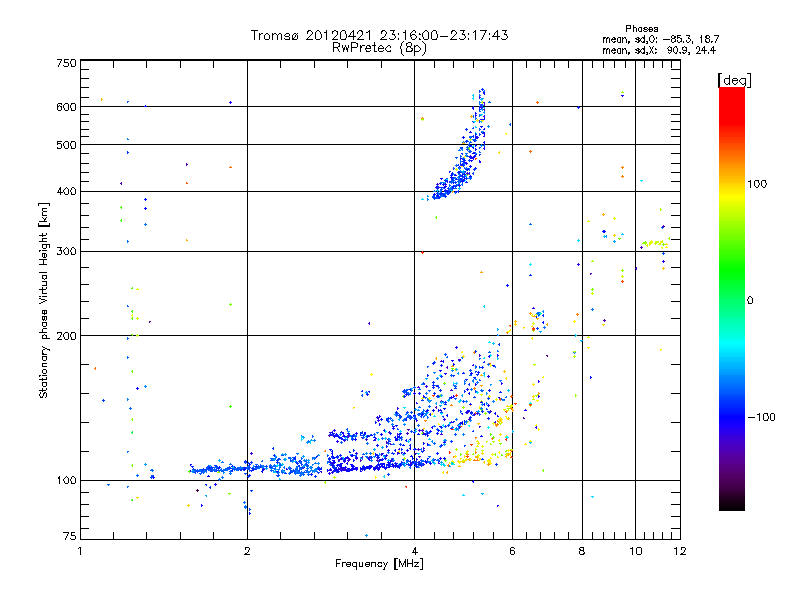Viewport: 800px width, 600px height.
Task: Click the '2' x-axis tick label
Action: [247, 551]
